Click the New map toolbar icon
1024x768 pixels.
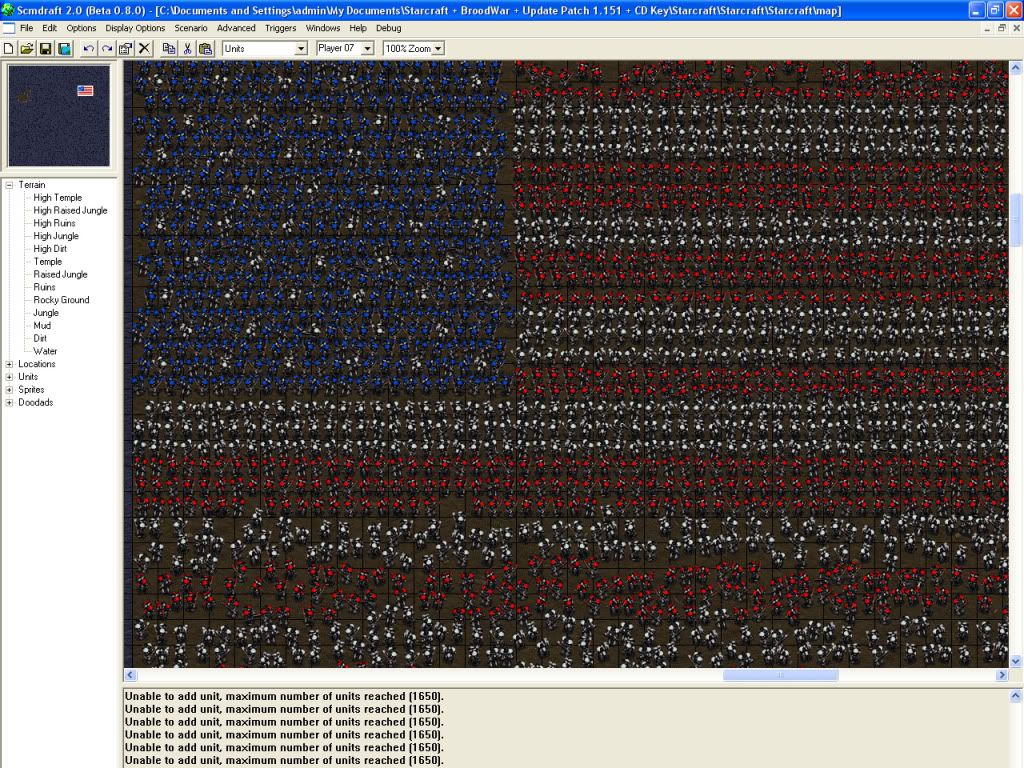[x=8, y=48]
